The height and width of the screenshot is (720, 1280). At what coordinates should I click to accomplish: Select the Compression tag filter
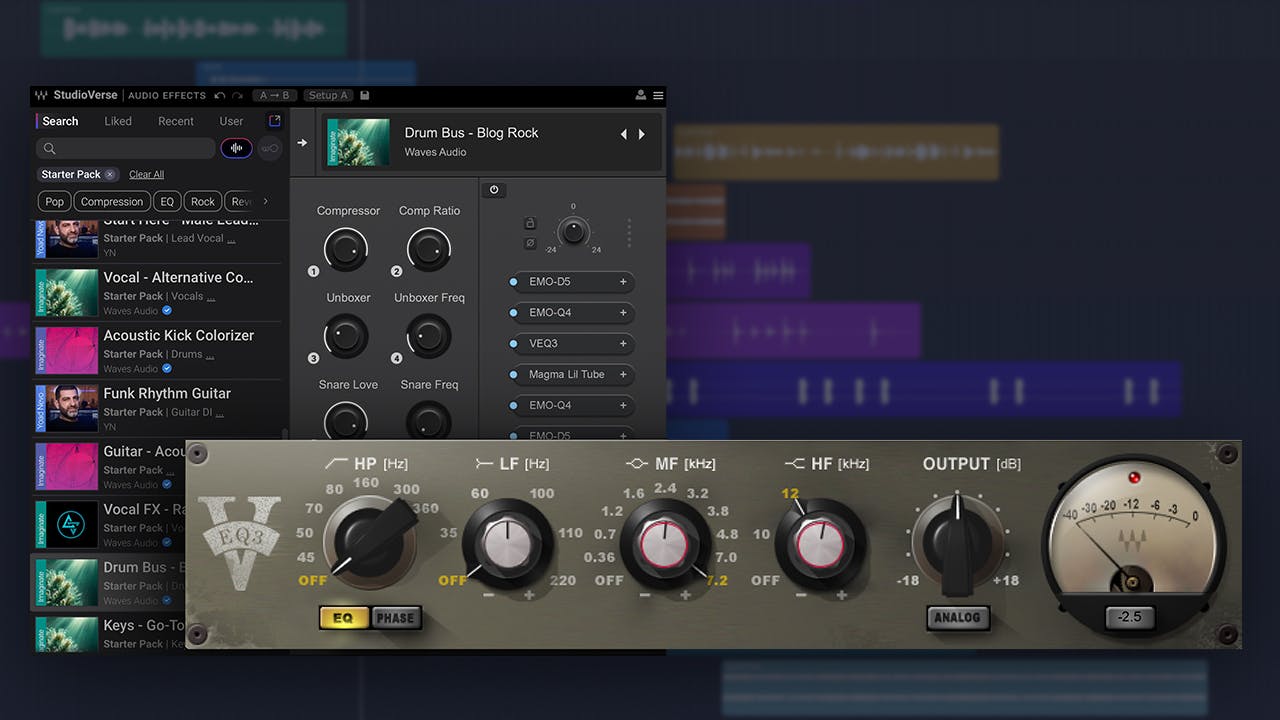(112, 202)
